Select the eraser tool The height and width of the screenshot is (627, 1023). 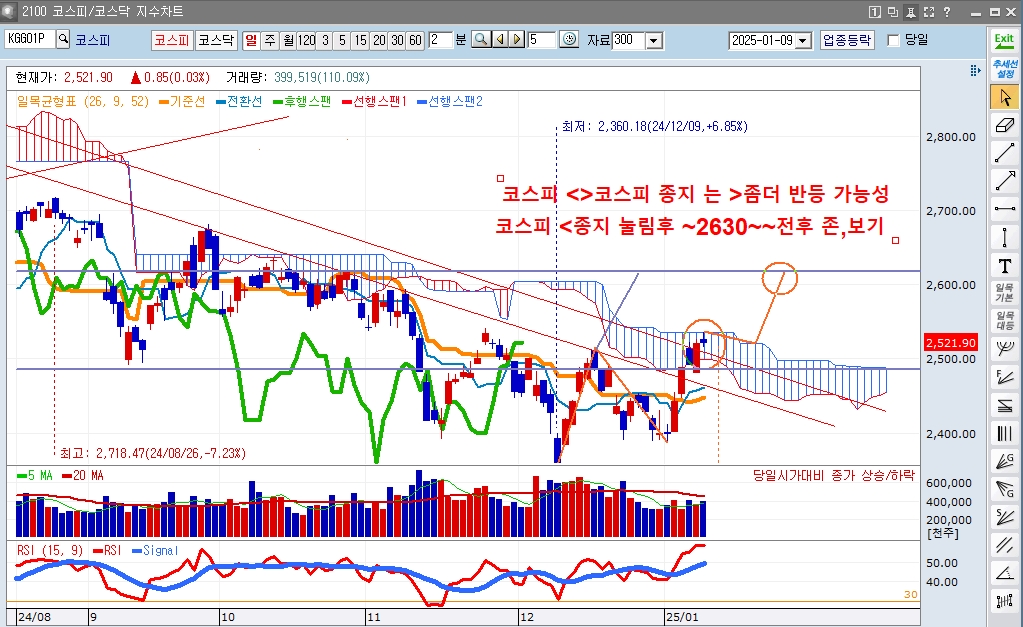coord(1004,125)
